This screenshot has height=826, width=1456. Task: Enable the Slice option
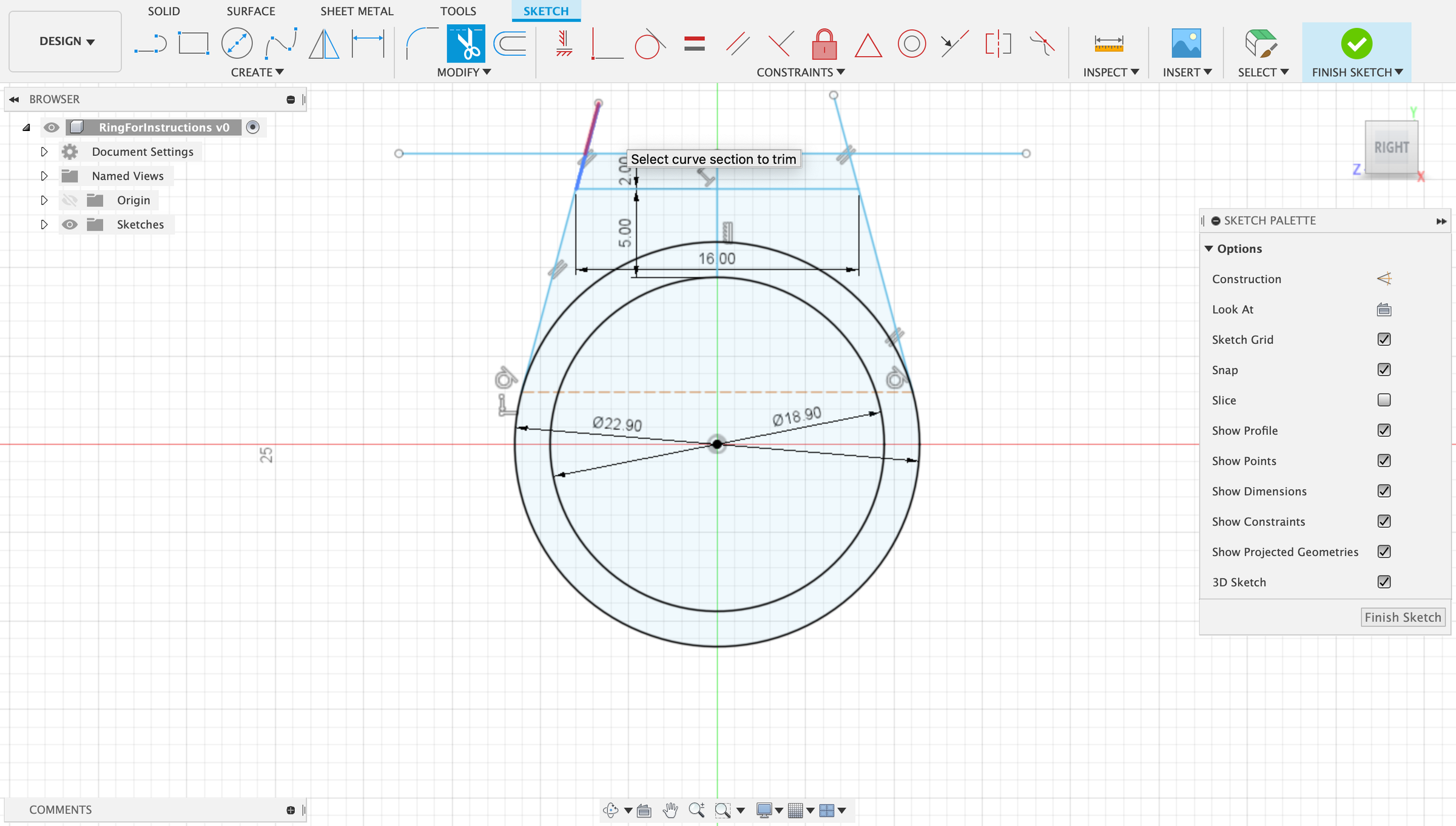point(1384,400)
